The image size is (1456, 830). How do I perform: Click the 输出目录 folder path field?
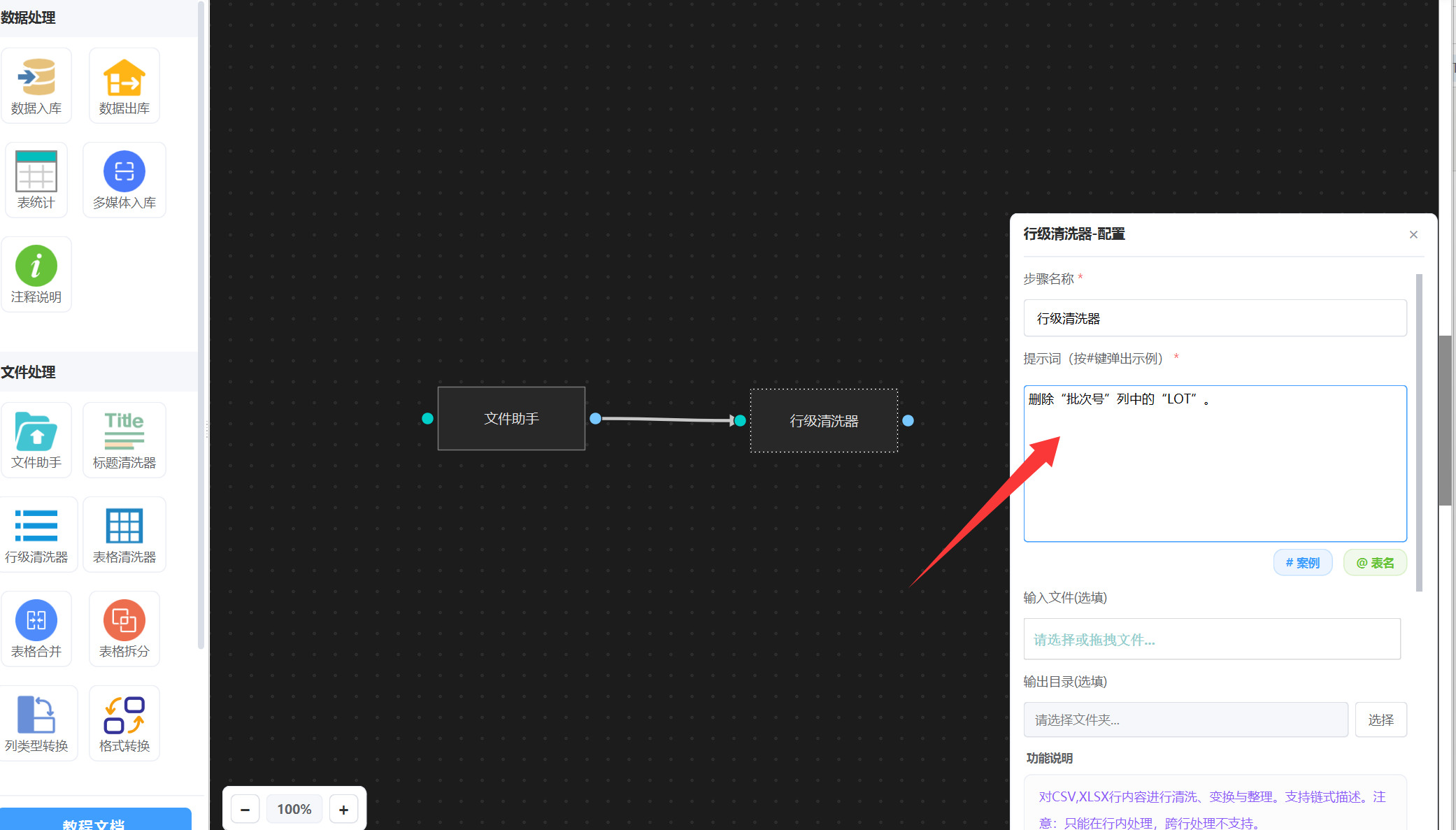click(x=1185, y=720)
